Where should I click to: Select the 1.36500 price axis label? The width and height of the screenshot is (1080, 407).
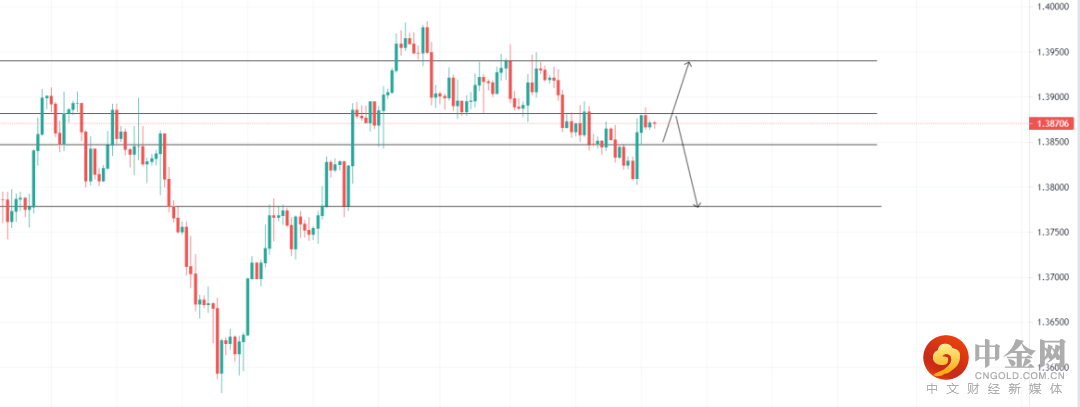(x=1056, y=322)
